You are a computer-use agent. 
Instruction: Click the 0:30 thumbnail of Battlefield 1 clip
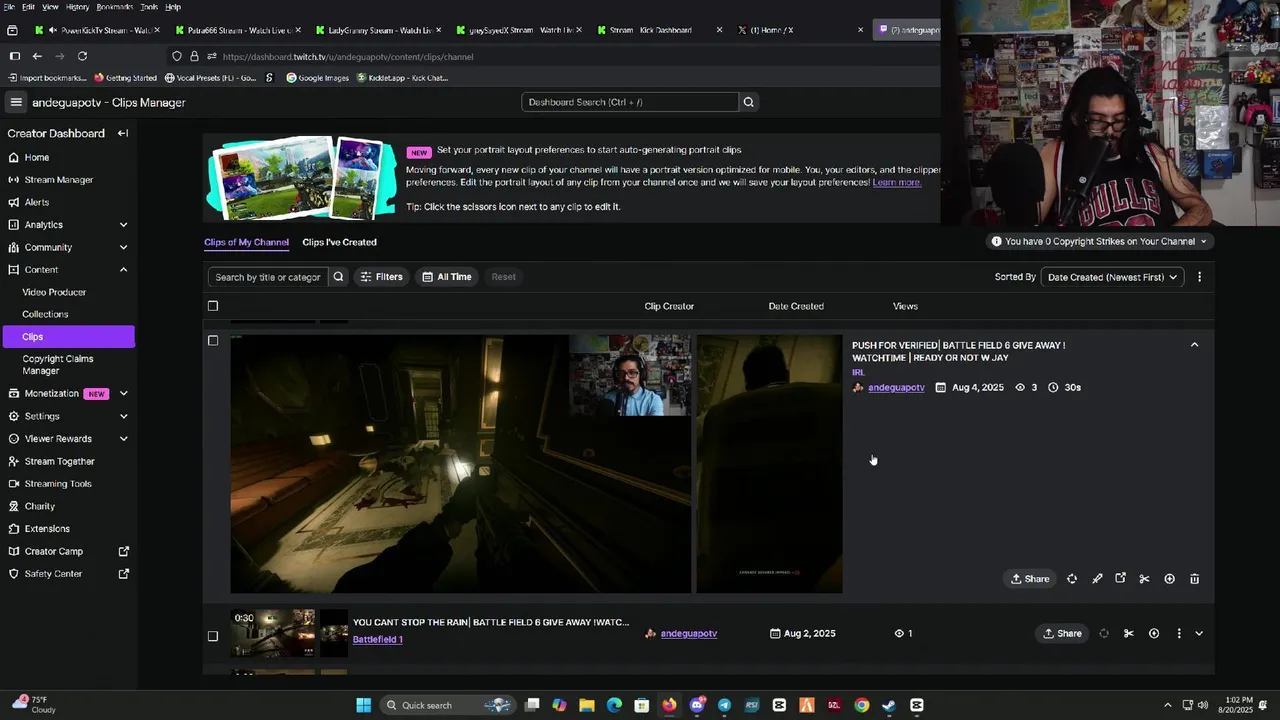tap(273, 633)
